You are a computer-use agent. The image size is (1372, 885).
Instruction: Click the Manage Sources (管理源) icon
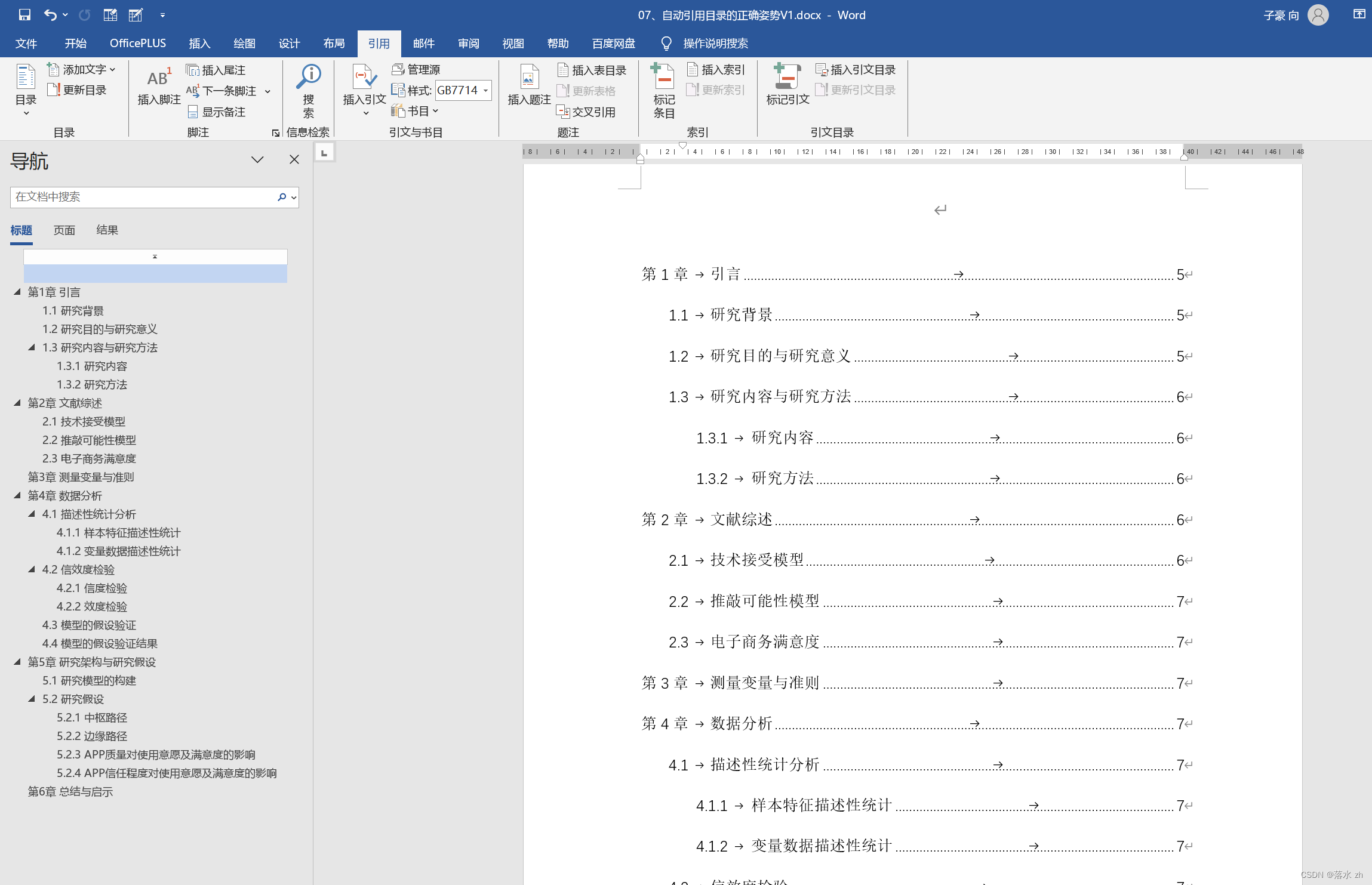pyautogui.click(x=398, y=70)
